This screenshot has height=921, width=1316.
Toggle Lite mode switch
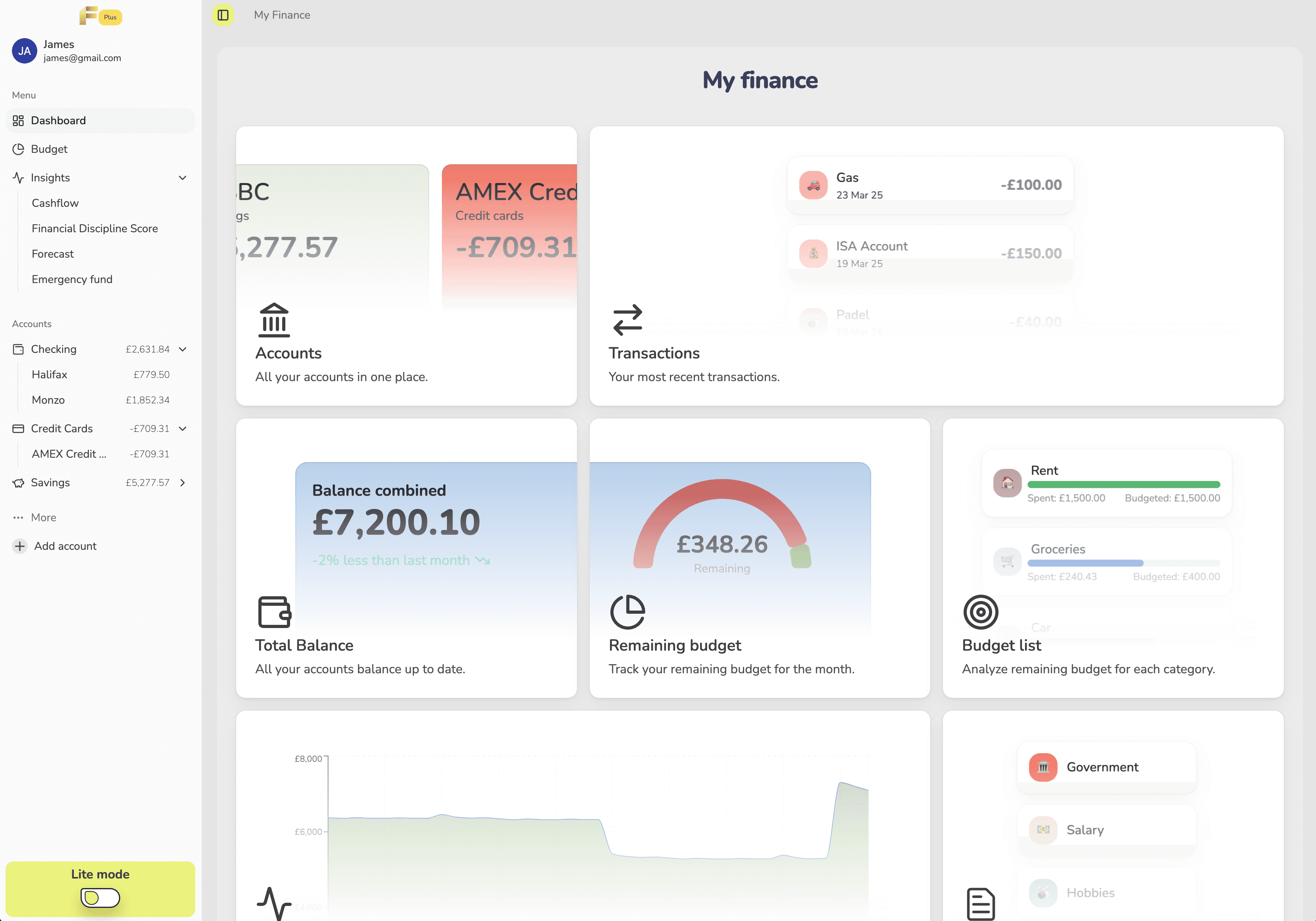[100, 897]
